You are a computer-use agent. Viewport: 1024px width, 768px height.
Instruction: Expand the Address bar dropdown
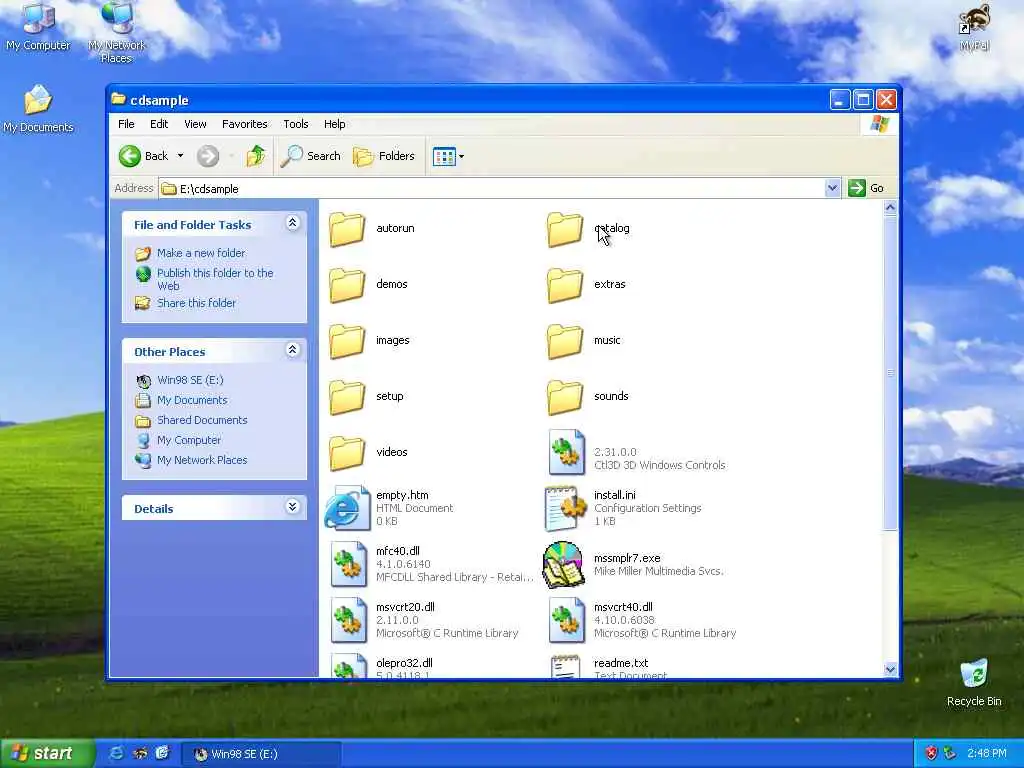832,188
